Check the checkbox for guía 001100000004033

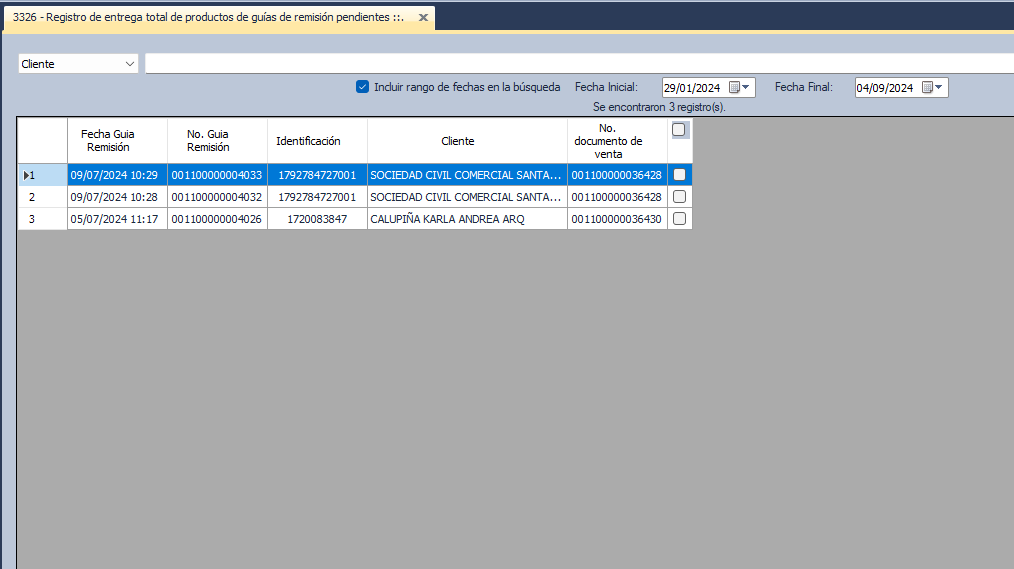[x=680, y=175]
